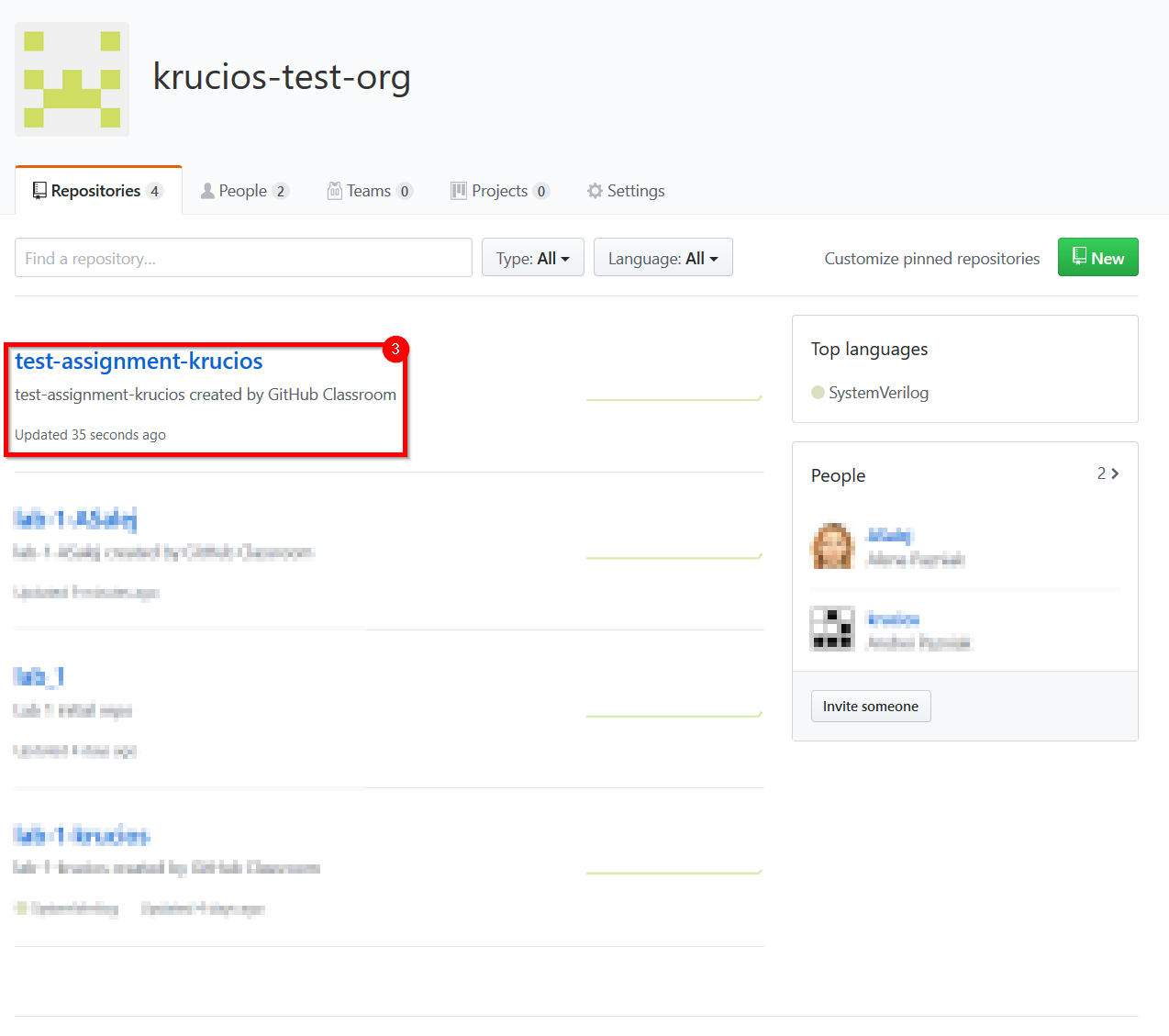1169x1036 pixels.
Task: Expand the Language: All filter
Action: 662,258
